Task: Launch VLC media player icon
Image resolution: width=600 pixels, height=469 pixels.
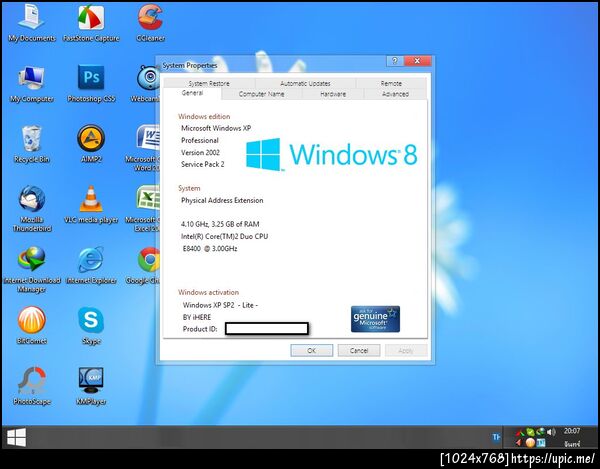Action: [91, 205]
